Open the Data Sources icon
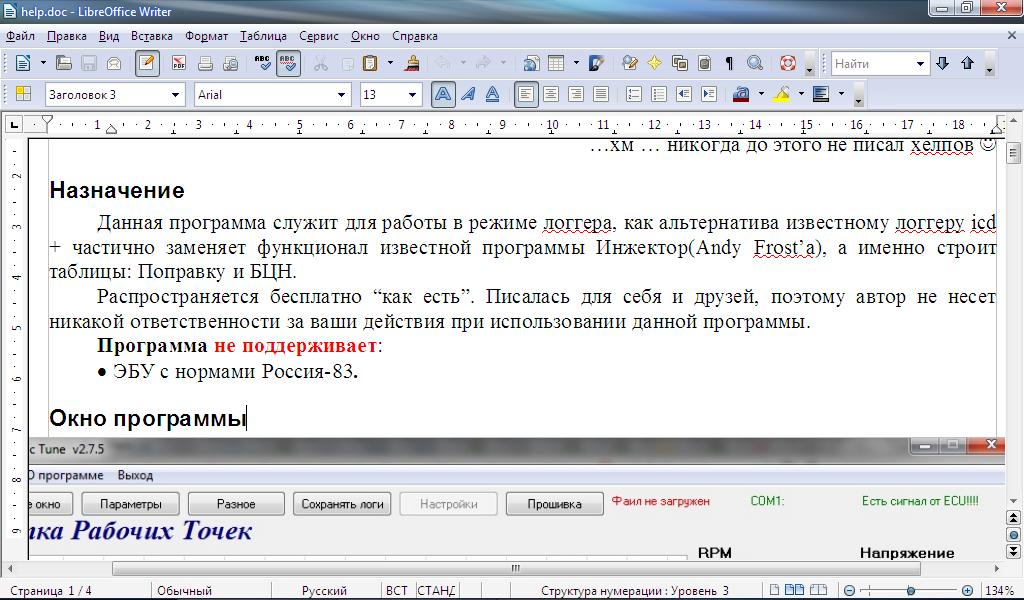Image resolution: width=1024 pixels, height=600 pixels. point(705,63)
